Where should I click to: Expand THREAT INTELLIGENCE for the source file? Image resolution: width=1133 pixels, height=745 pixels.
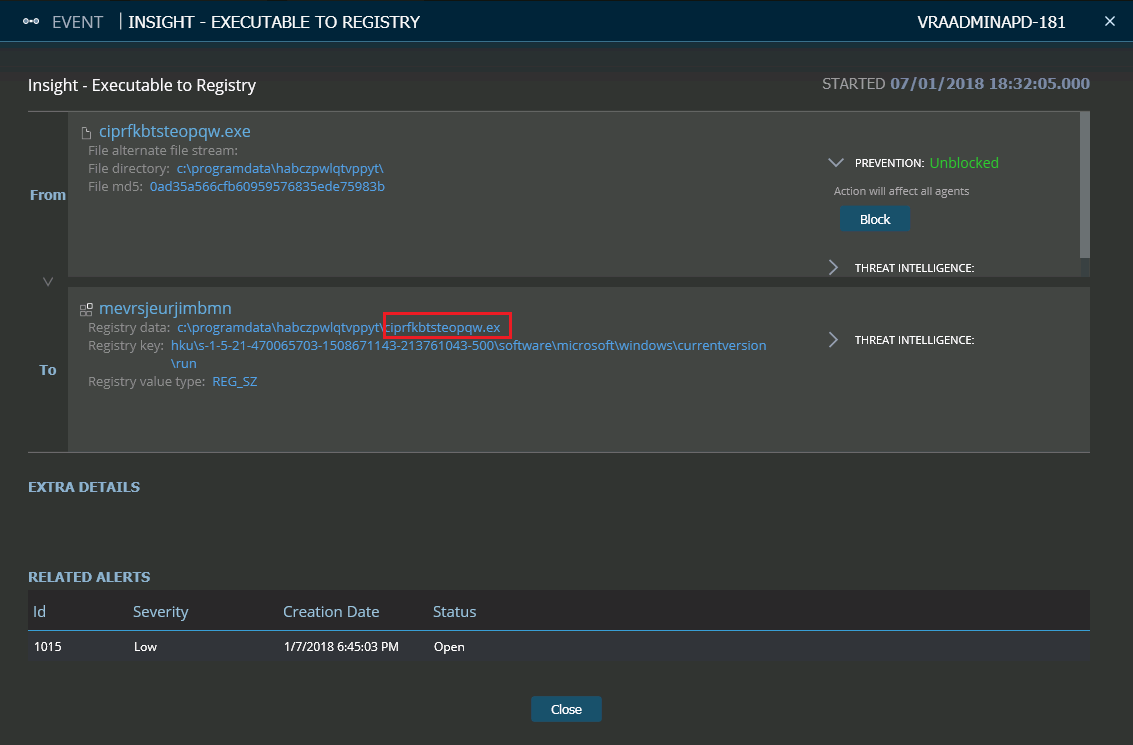(x=833, y=267)
